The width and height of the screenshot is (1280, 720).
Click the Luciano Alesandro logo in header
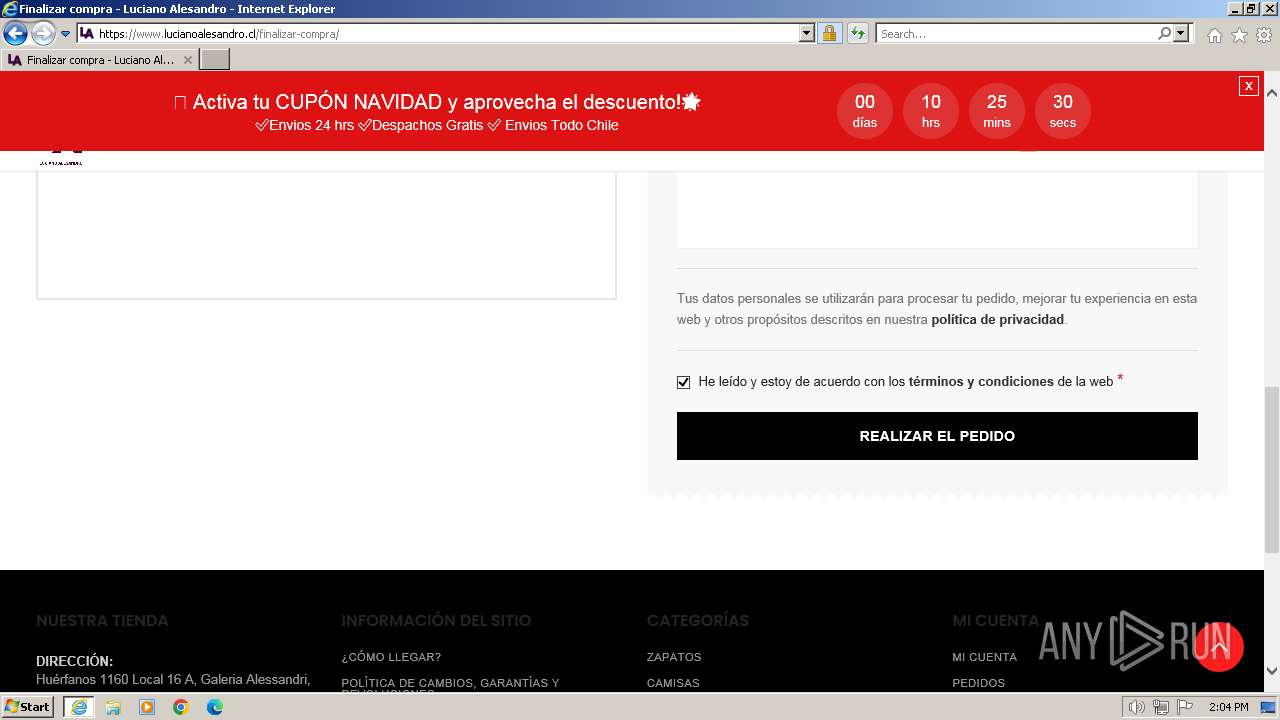point(61,158)
